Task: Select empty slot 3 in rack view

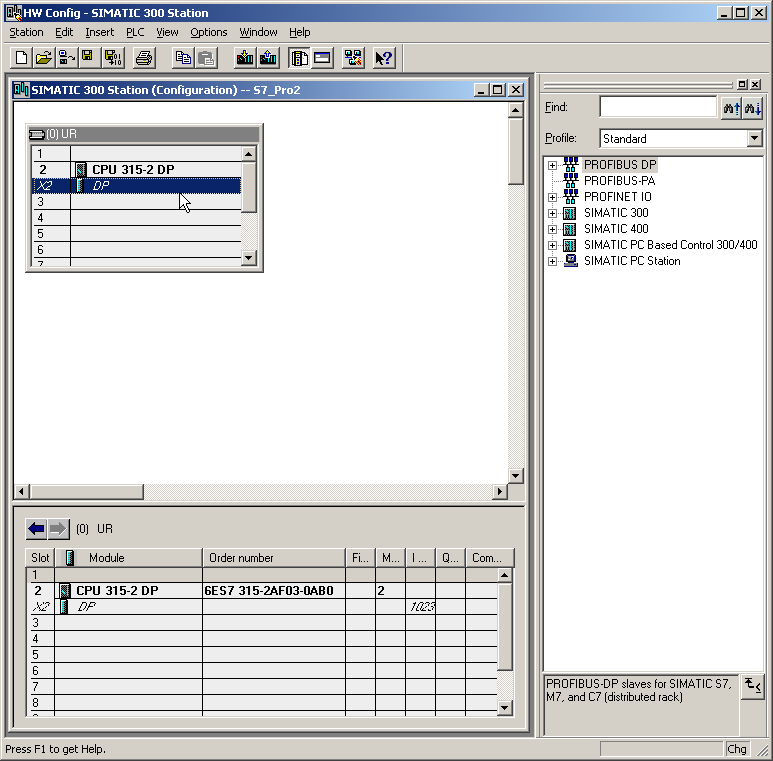Action: click(137, 202)
